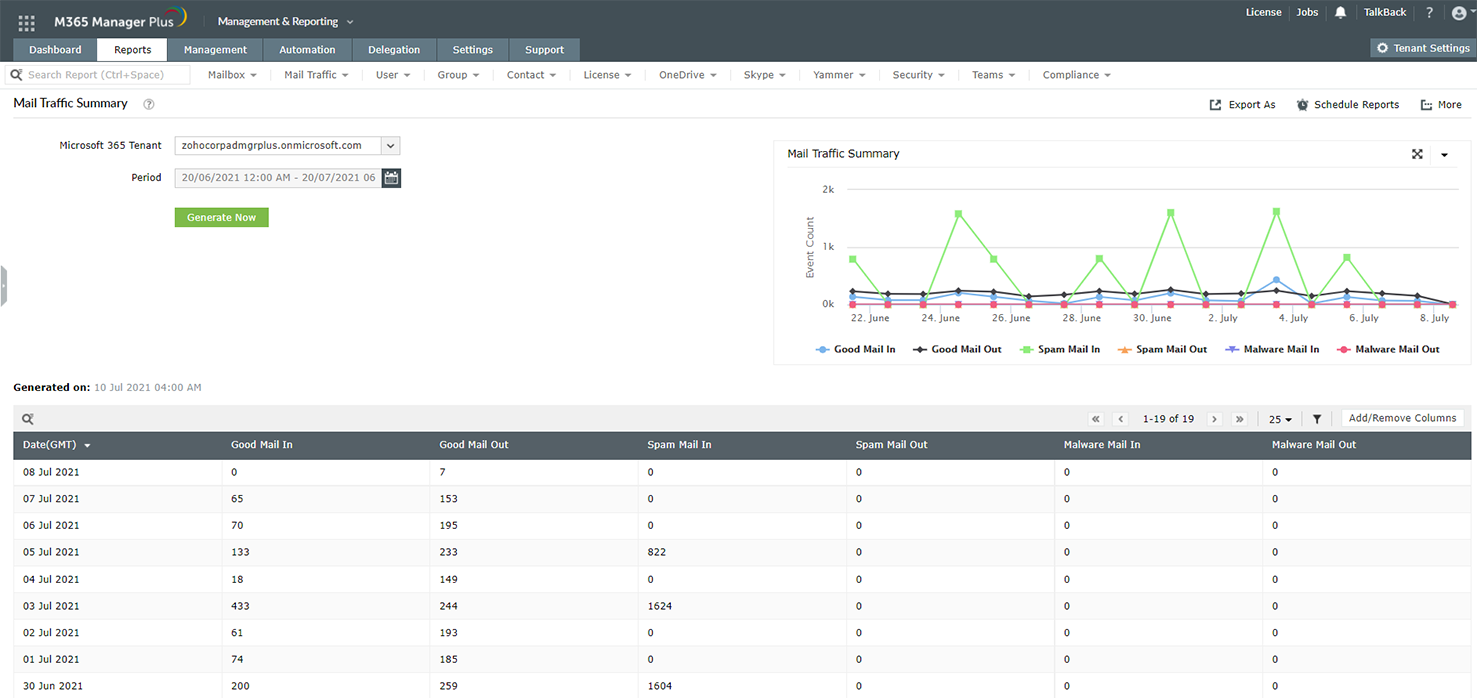Open the chart options dropdown arrow
This screenshot has height=698, width=1477.
[x=1444, y=156]
